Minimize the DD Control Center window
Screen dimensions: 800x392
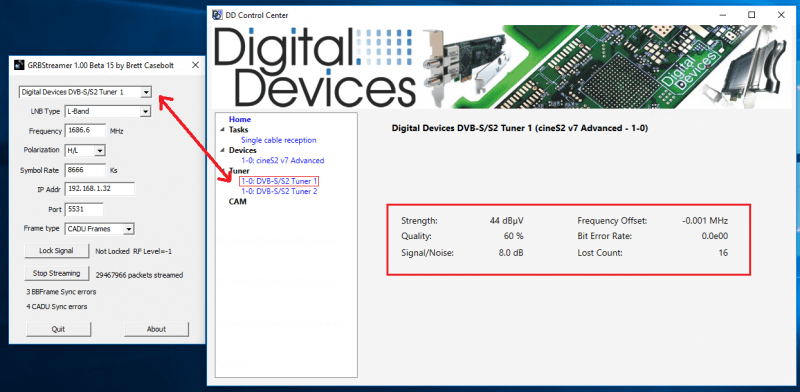pyautogui.click(x=722, y=15)
